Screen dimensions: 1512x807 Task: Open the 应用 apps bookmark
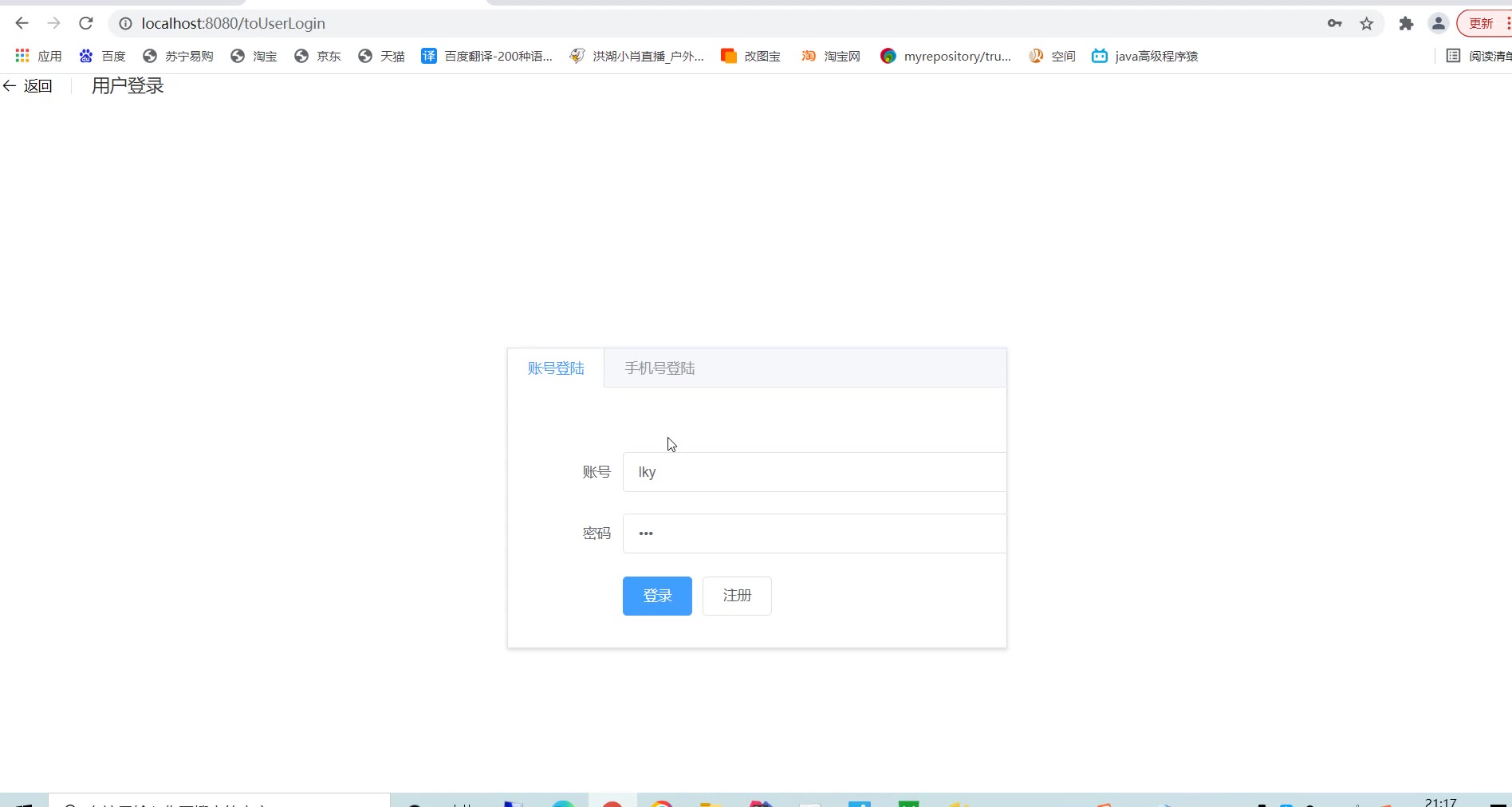pos(38,56)
